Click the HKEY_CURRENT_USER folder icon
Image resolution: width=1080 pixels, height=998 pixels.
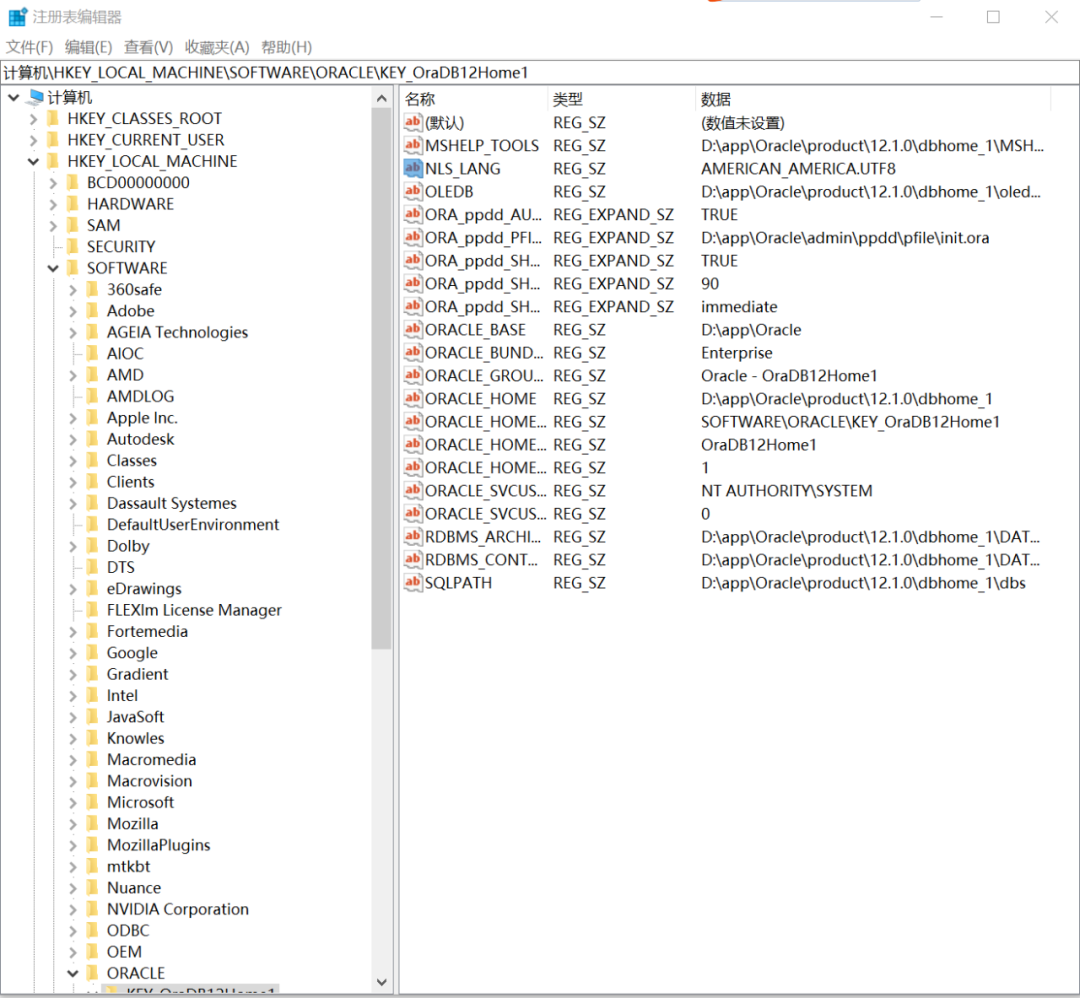53,140
